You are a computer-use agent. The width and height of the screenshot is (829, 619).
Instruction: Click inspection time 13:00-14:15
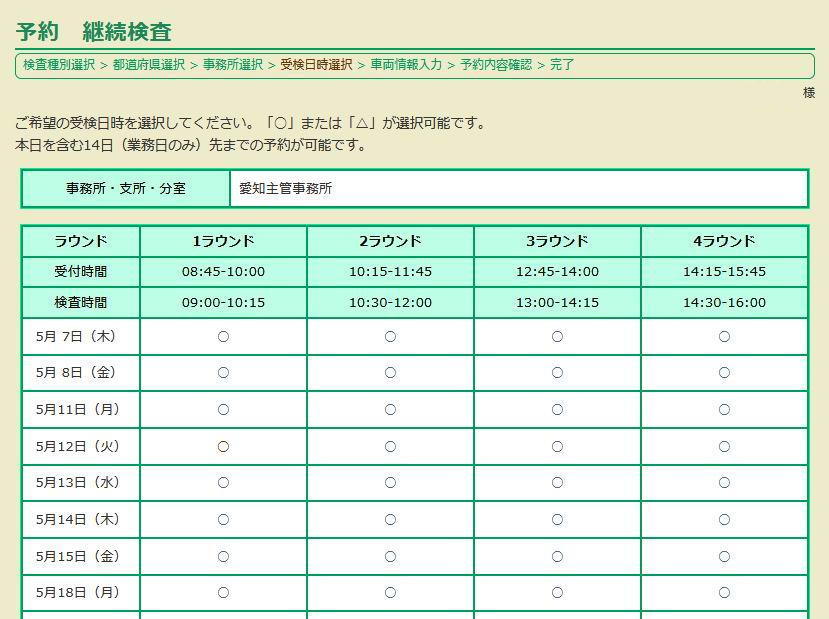click(557, 302)
